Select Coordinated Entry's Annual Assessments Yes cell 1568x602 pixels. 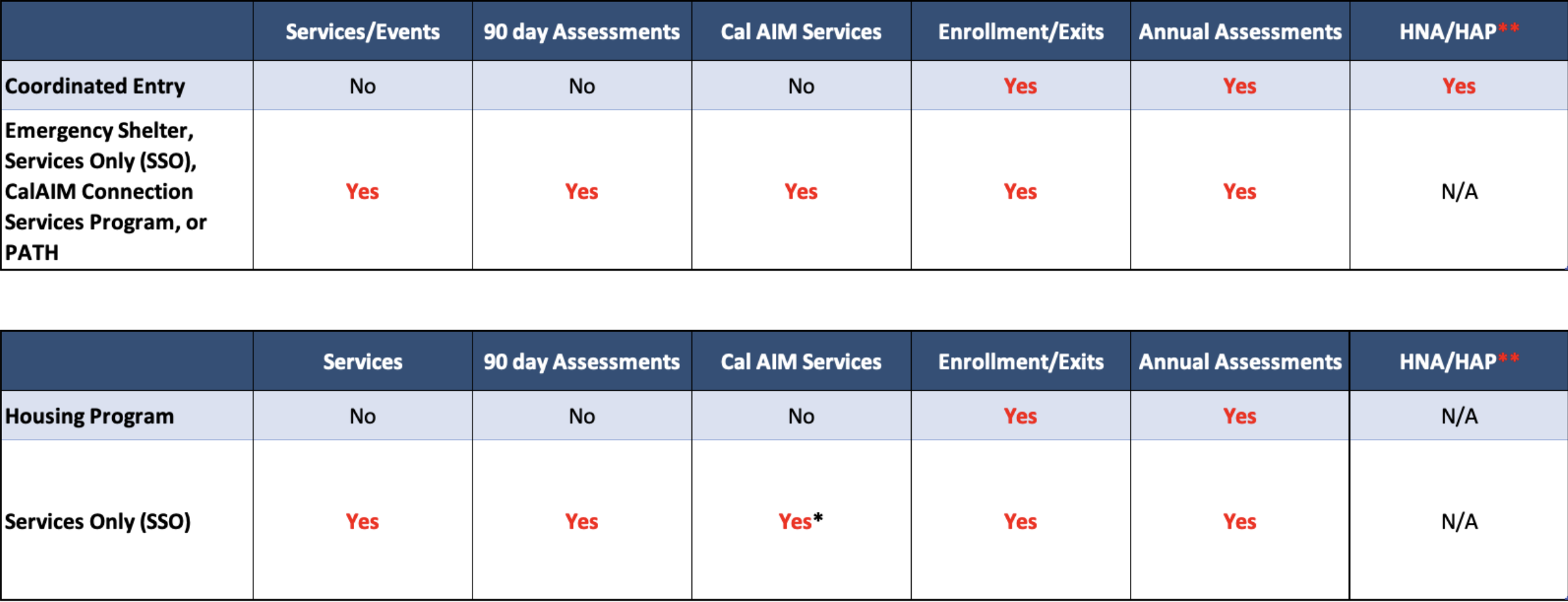pyautogui.click(x=1240, y=86)
